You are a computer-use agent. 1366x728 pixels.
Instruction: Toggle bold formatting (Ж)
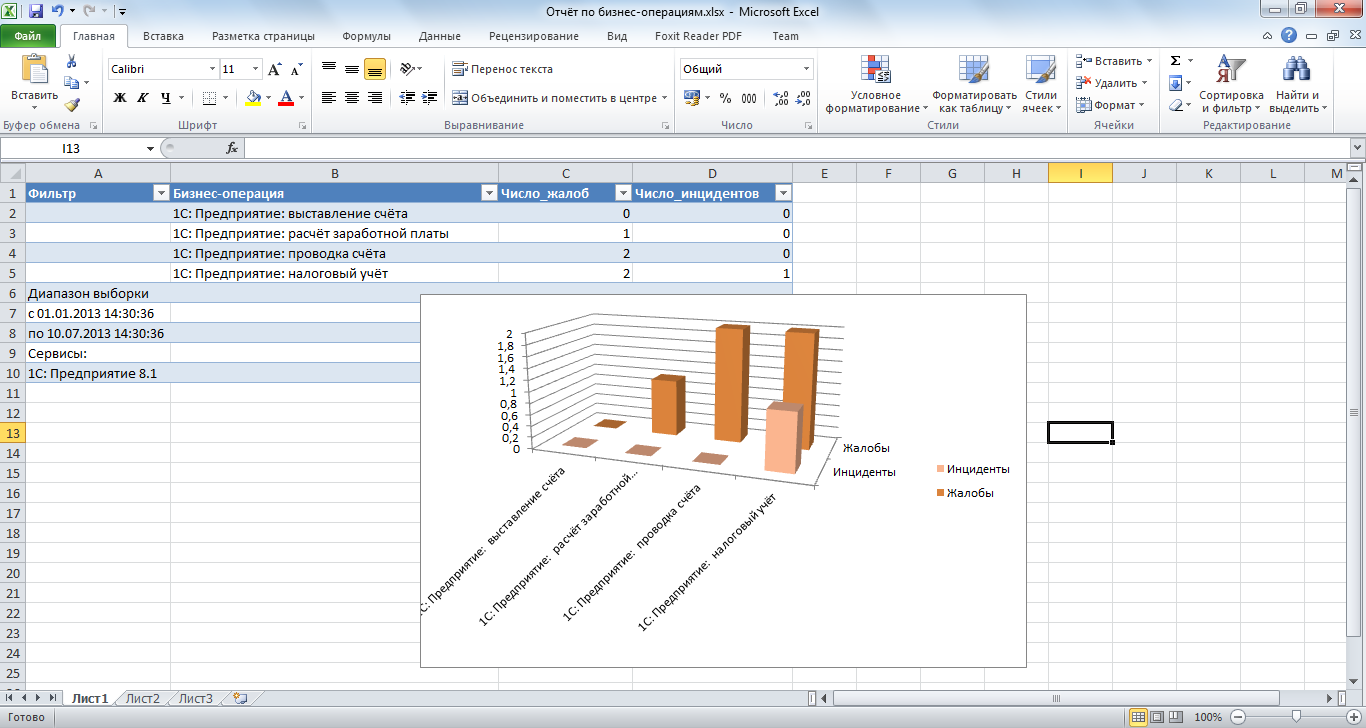(x=120, y=98)
